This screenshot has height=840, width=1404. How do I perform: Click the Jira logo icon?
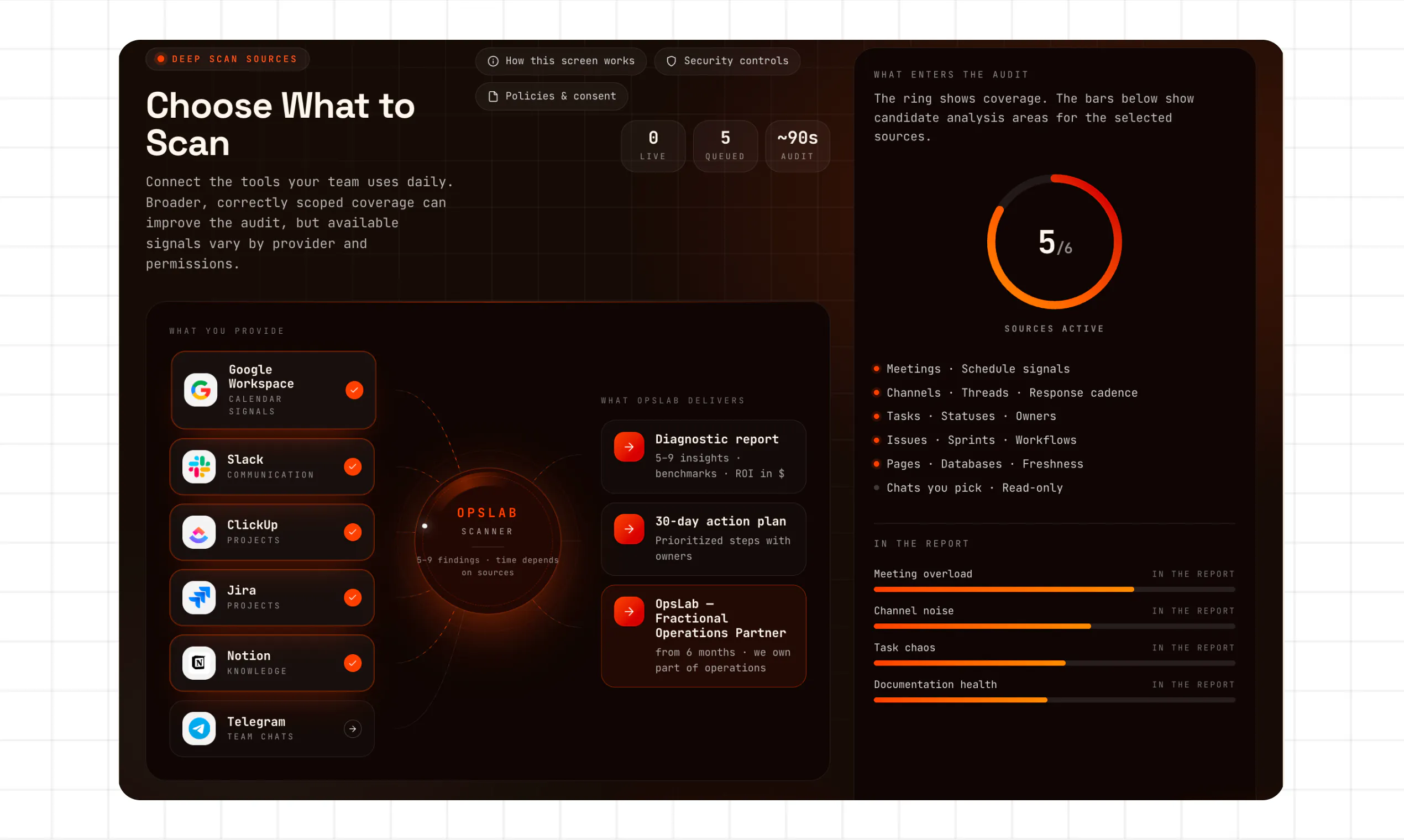pyautogui.click(x=198, y=598)
